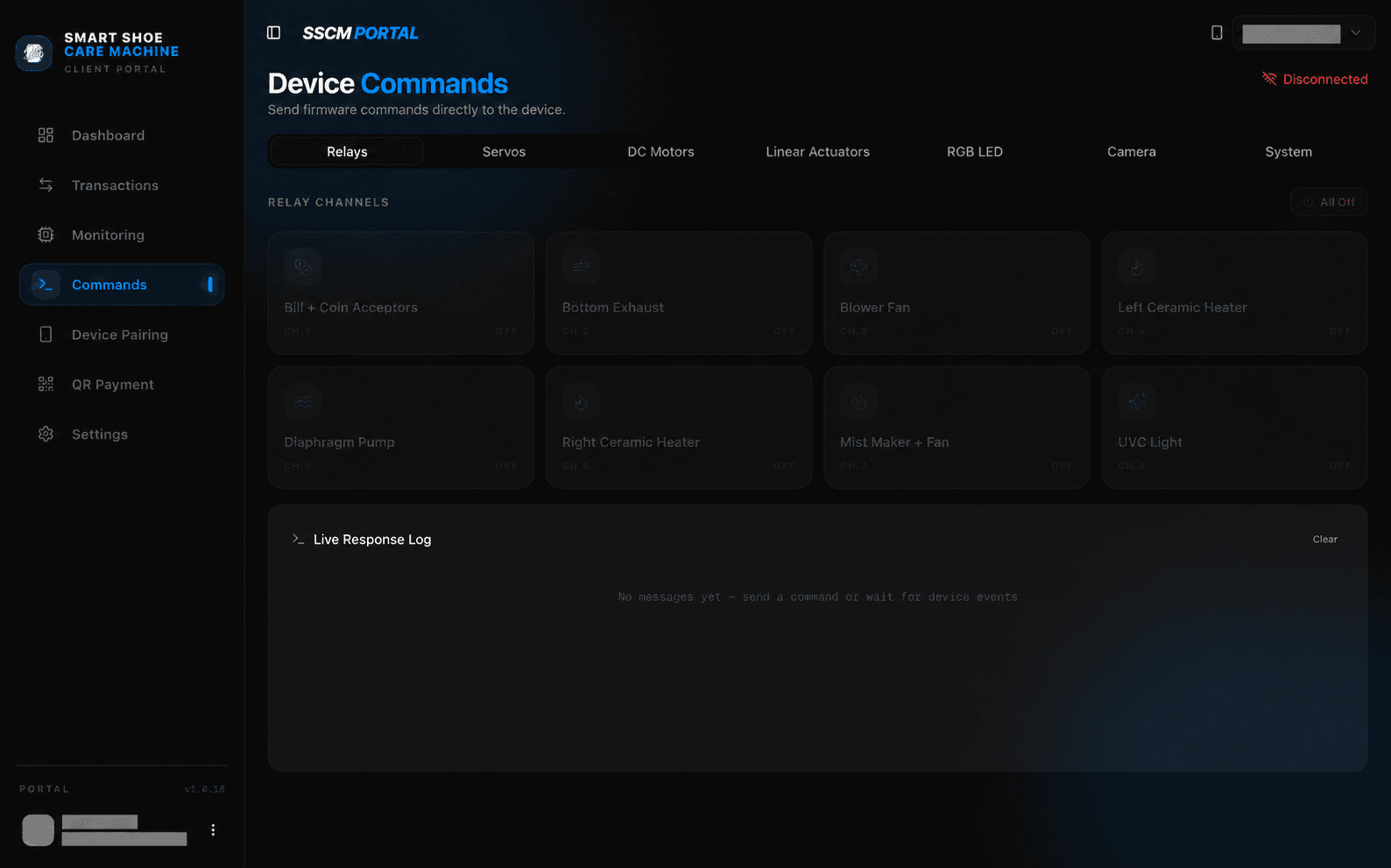The image size is (1391, 868).
Task: Click the Commands terminal icon
Action: pos(46,285)
